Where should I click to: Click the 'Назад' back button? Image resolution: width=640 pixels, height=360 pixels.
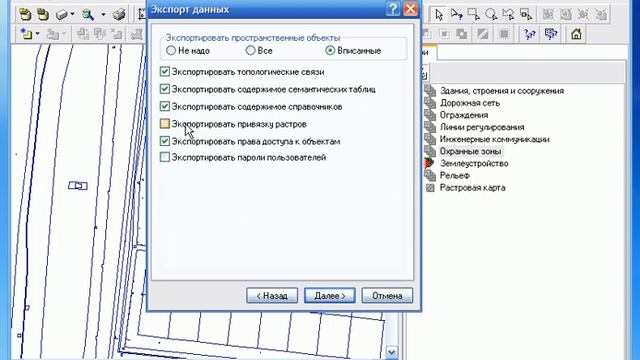point(272,296)
